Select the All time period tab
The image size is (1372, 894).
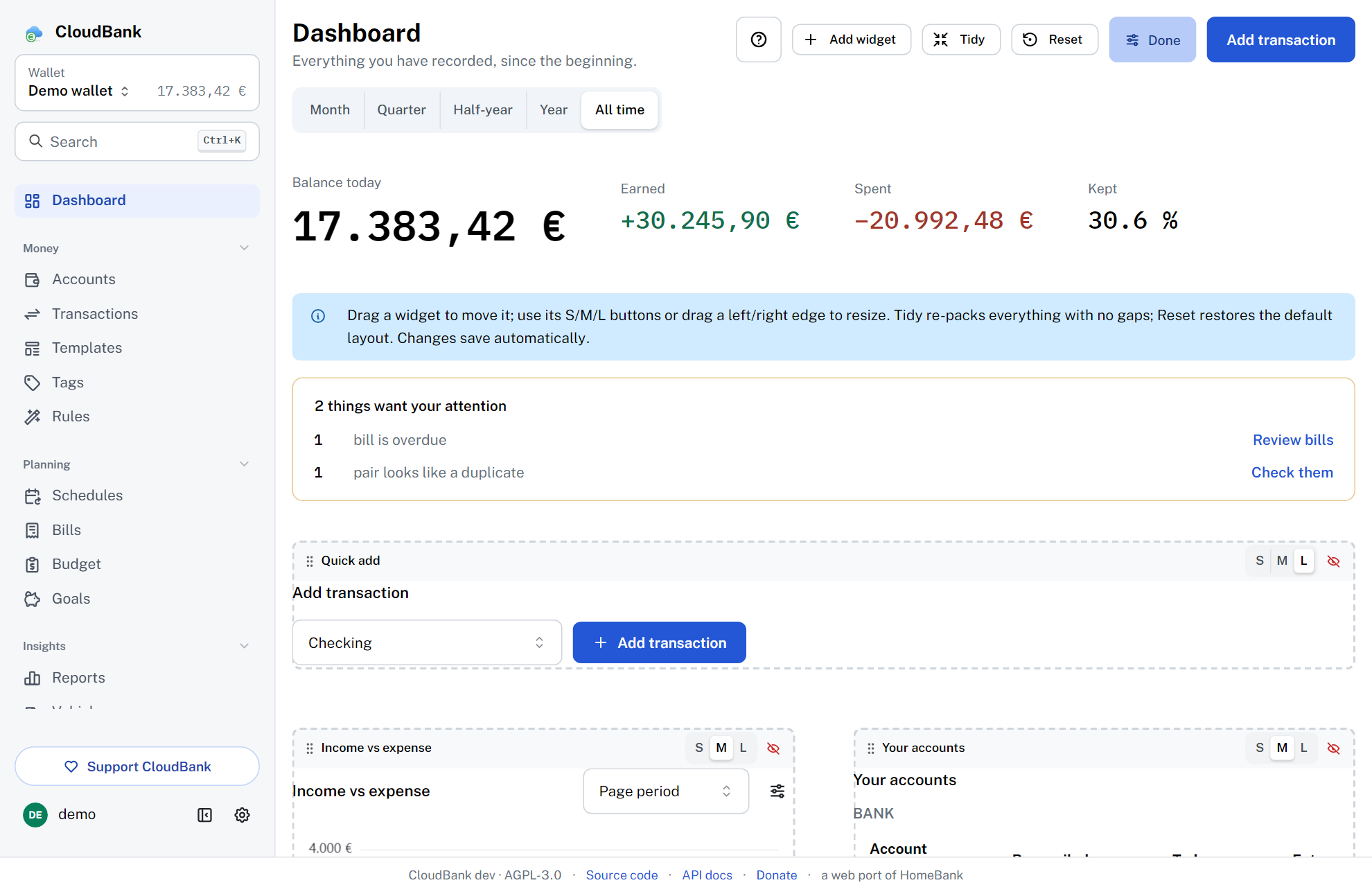(x=619, y=110)
